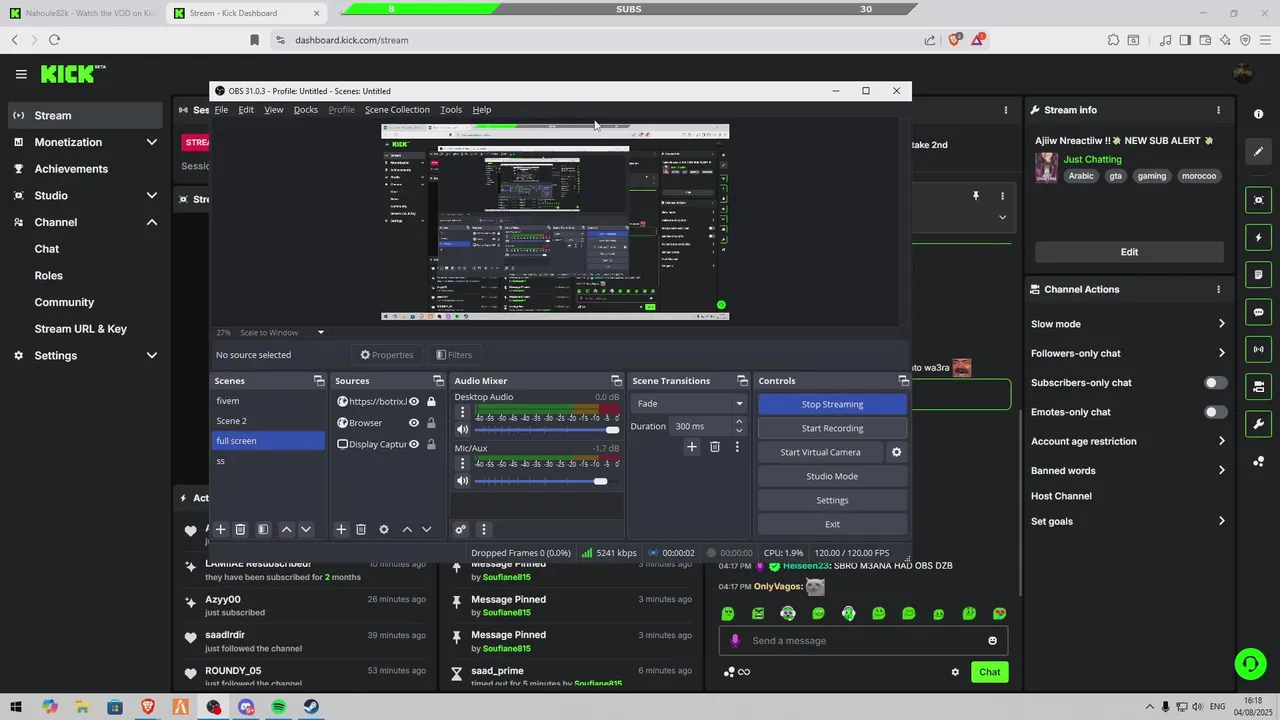Add a scene transition with plus icon
This screenshot has width=1280, height=720.
tap(691, 447)
